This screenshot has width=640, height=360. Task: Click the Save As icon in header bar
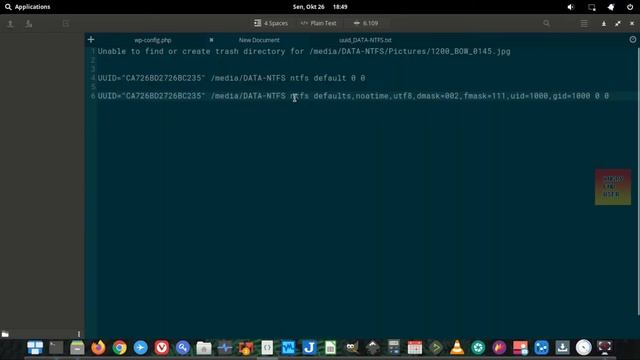pos(29,24)
